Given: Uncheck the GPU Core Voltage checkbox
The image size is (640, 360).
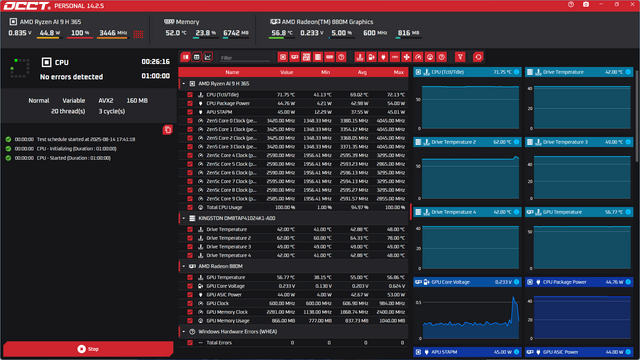Looking at the screenshot, I should 190,286.
